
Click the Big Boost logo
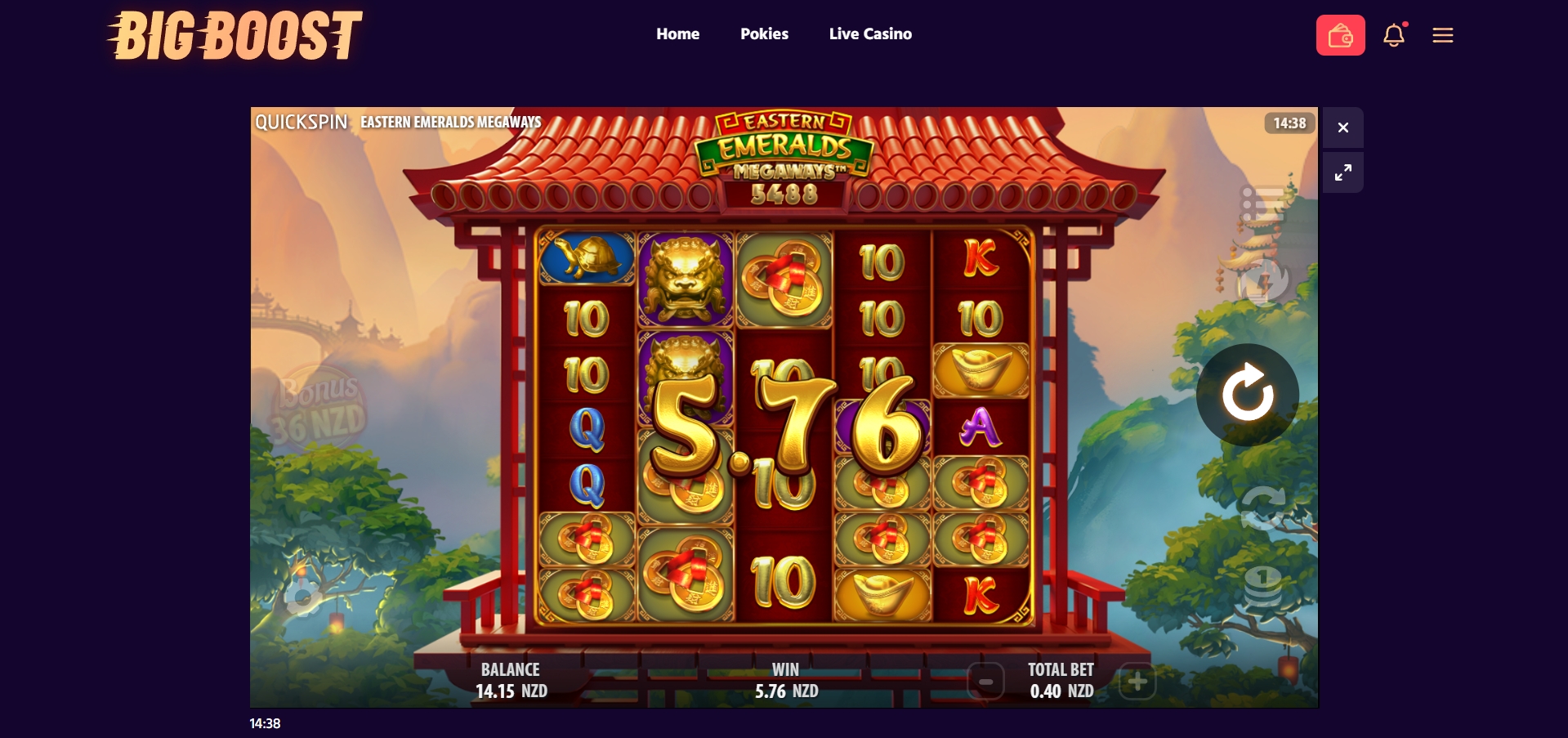[x=235, y=36]
